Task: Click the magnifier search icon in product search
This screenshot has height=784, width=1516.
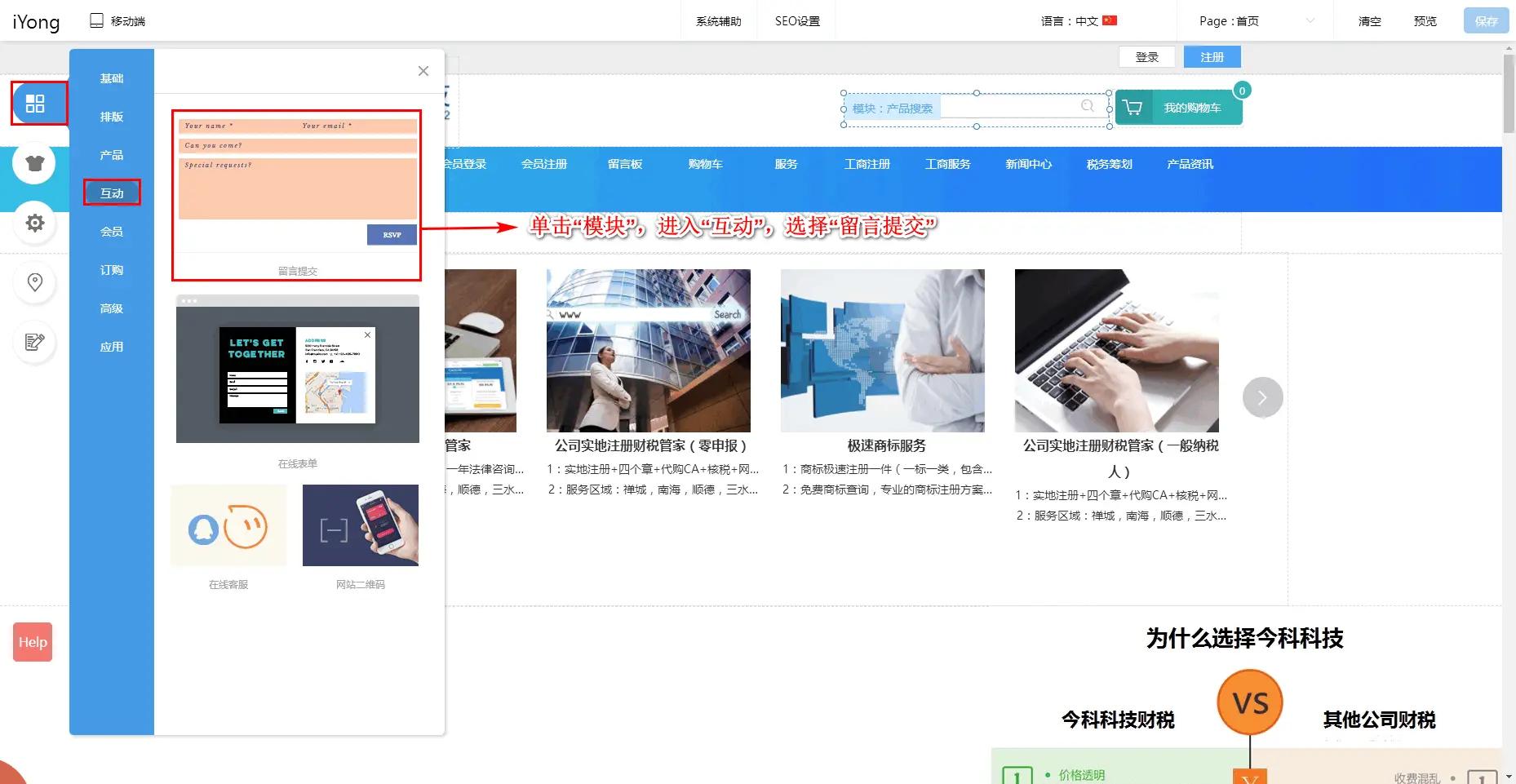Action: click(x=1087, y=106)
